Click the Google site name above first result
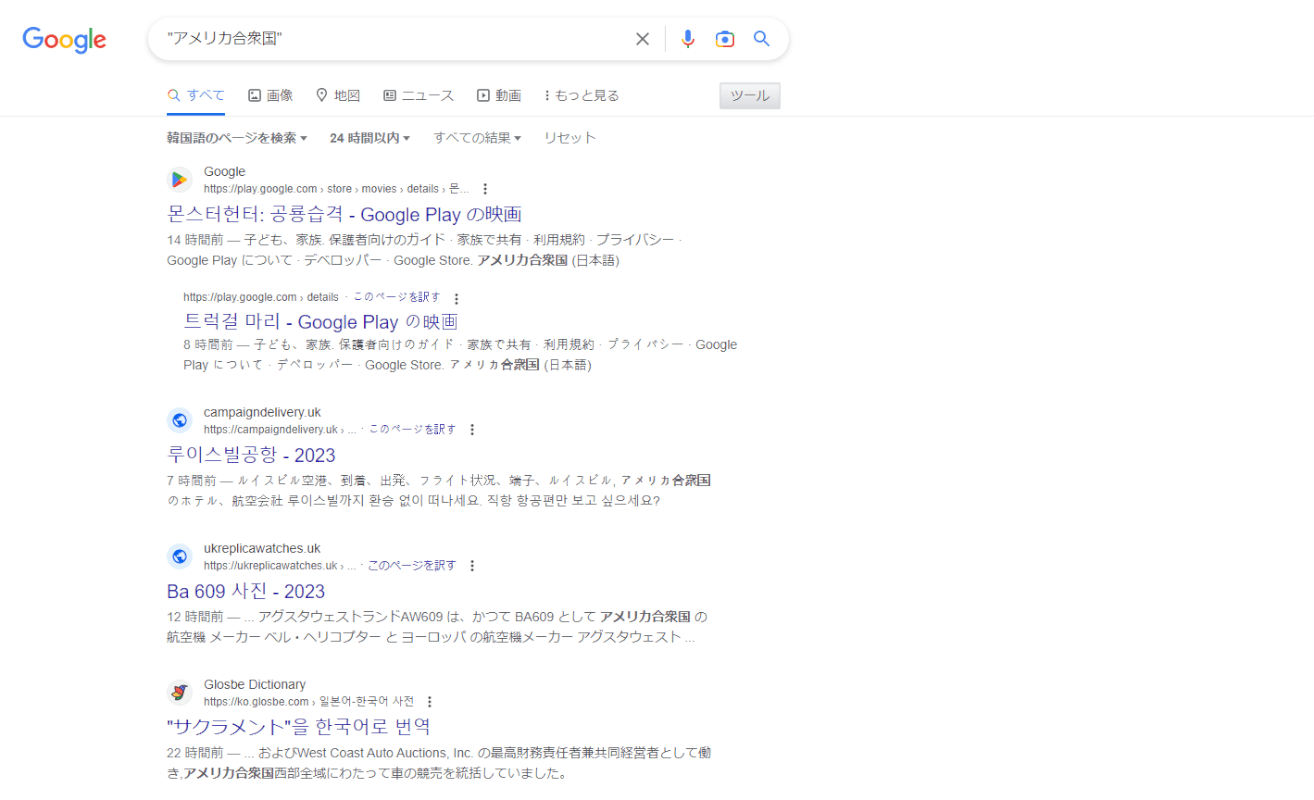 (x=224, y=172)
